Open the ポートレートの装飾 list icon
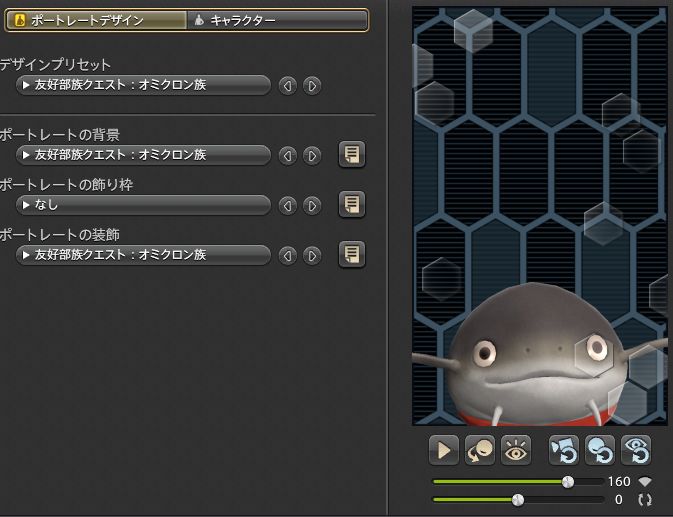Viewport: 673px width, 517px height. [352, 254]
